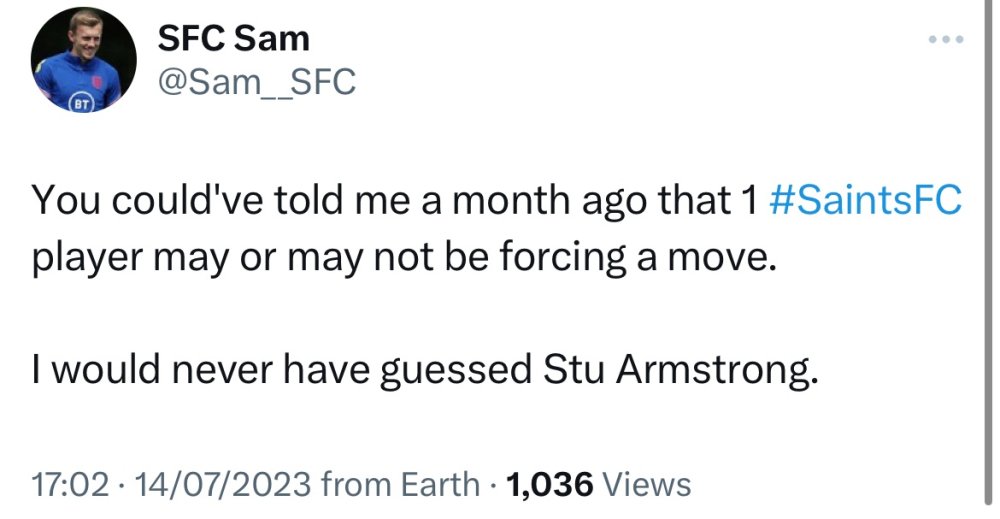
Task: Open the three-dot more options menu
Action: [945, 40]
